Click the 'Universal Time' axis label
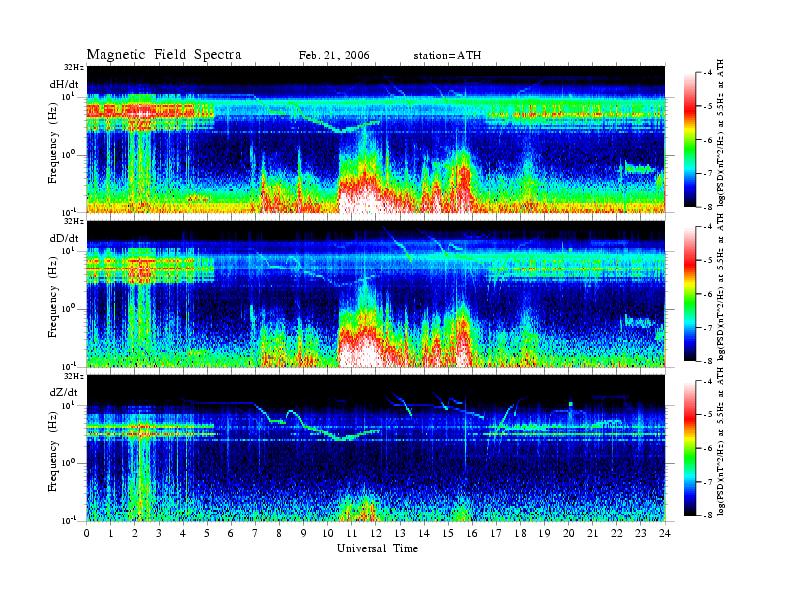The height and width of the screenshot is (612, 792). (x=377, y=548)
